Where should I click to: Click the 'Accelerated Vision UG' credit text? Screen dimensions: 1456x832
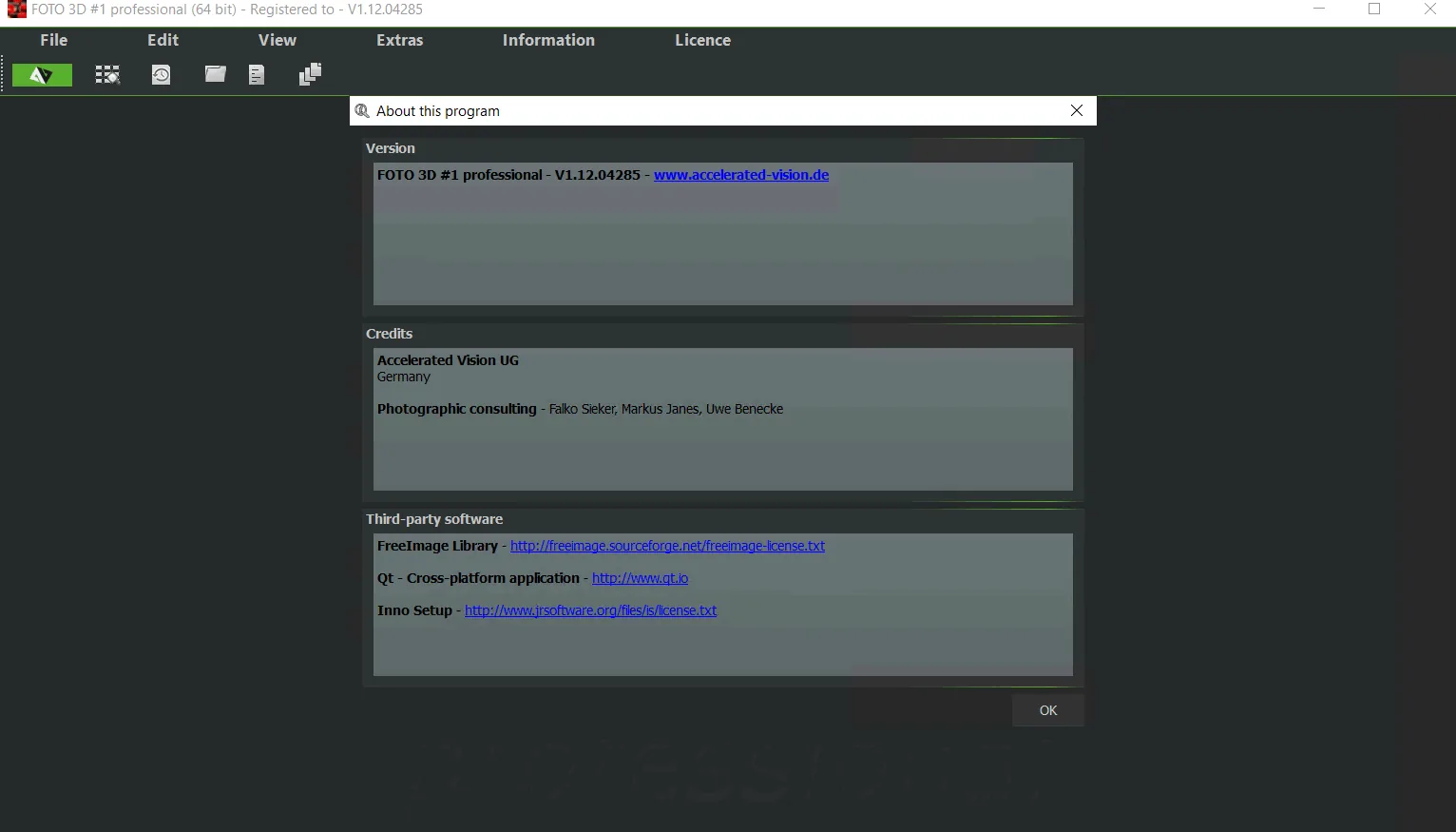[x=448, y=360]
